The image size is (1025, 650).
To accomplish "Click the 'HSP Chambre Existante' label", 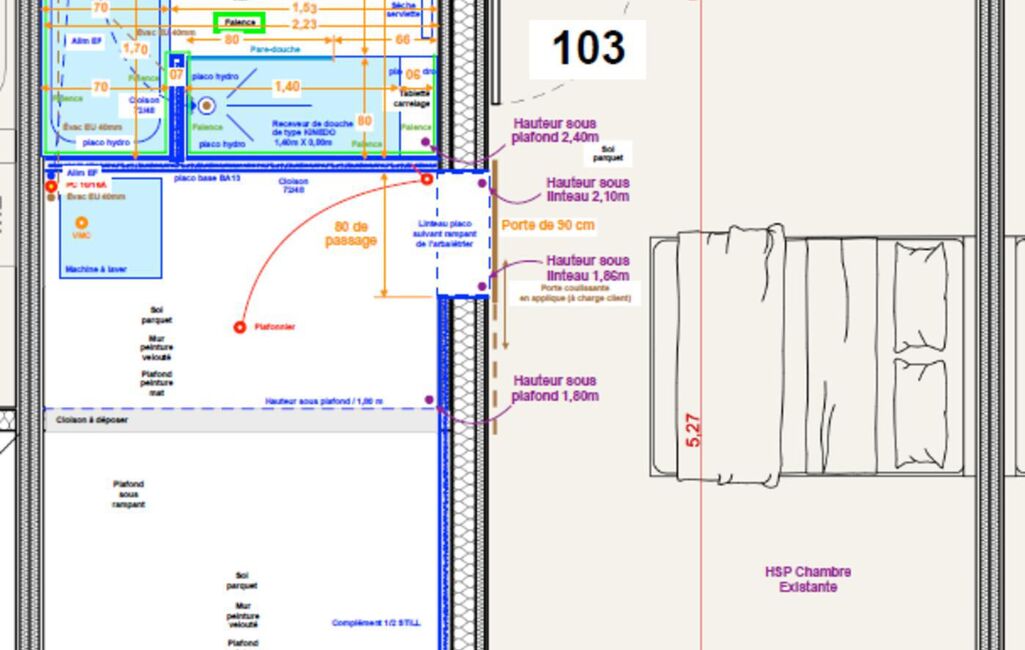I will click(807, 579).
